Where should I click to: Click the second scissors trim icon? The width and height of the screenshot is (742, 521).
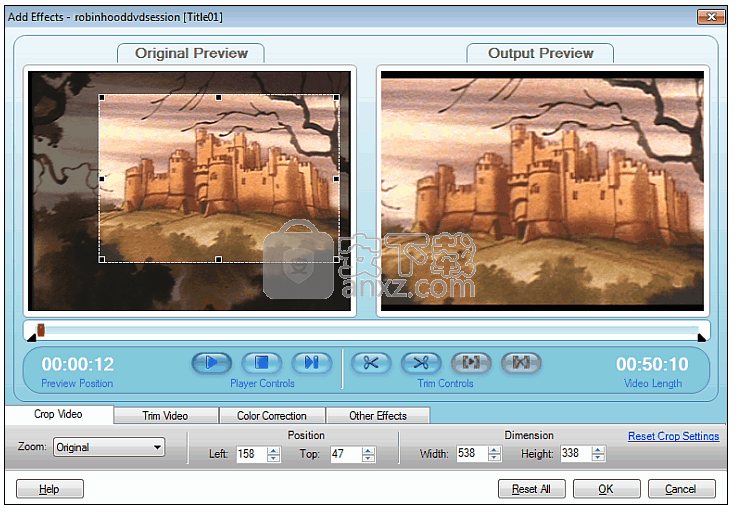(421, 363)
